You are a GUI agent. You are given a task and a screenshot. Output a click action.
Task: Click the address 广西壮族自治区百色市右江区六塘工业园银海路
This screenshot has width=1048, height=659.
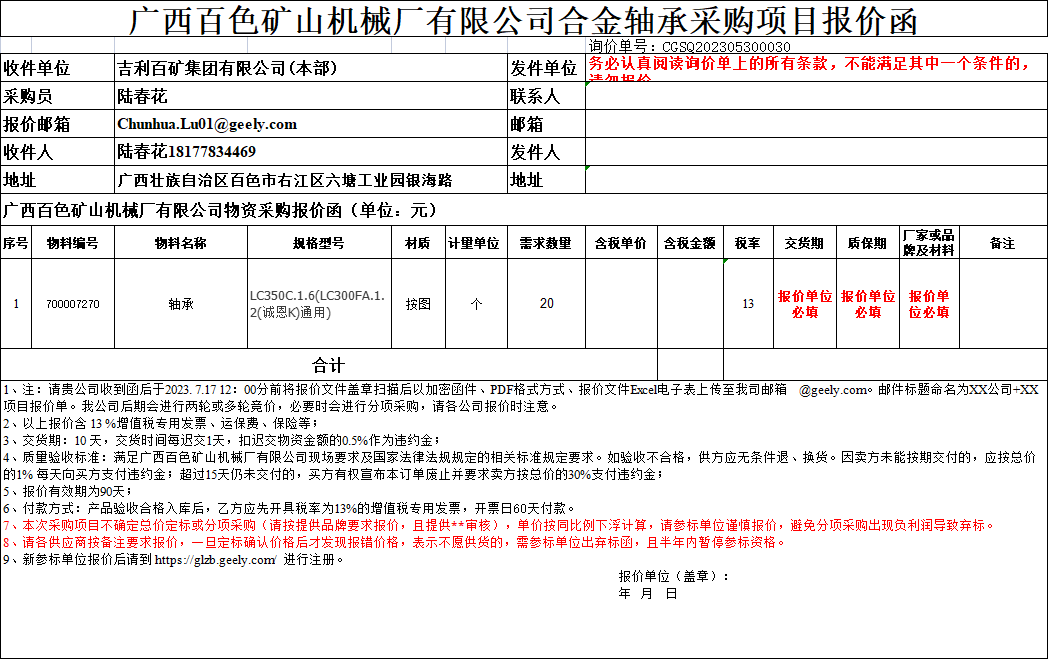coord(285,180)
